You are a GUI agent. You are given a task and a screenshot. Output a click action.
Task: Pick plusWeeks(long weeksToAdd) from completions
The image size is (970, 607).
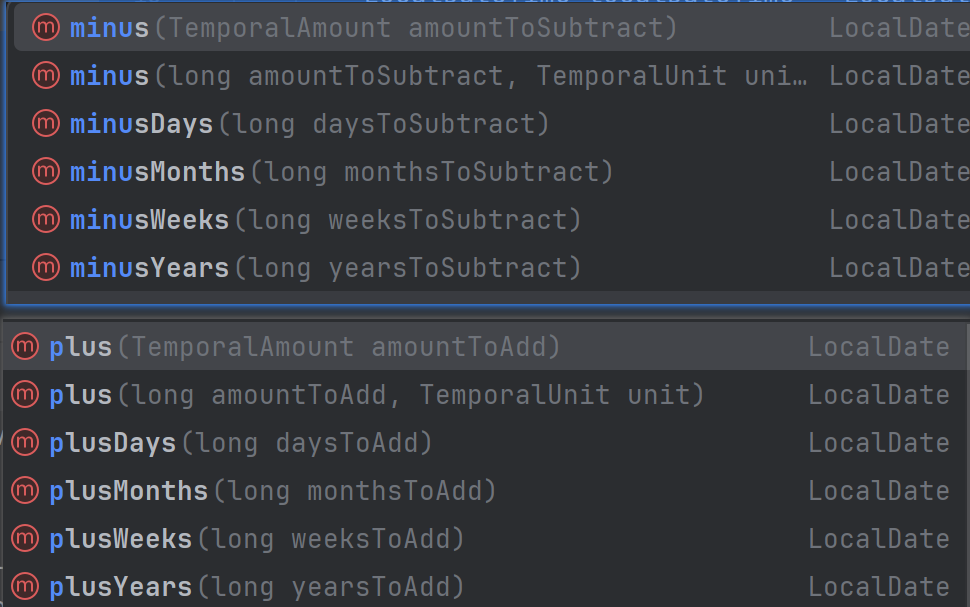coord(256,539)
